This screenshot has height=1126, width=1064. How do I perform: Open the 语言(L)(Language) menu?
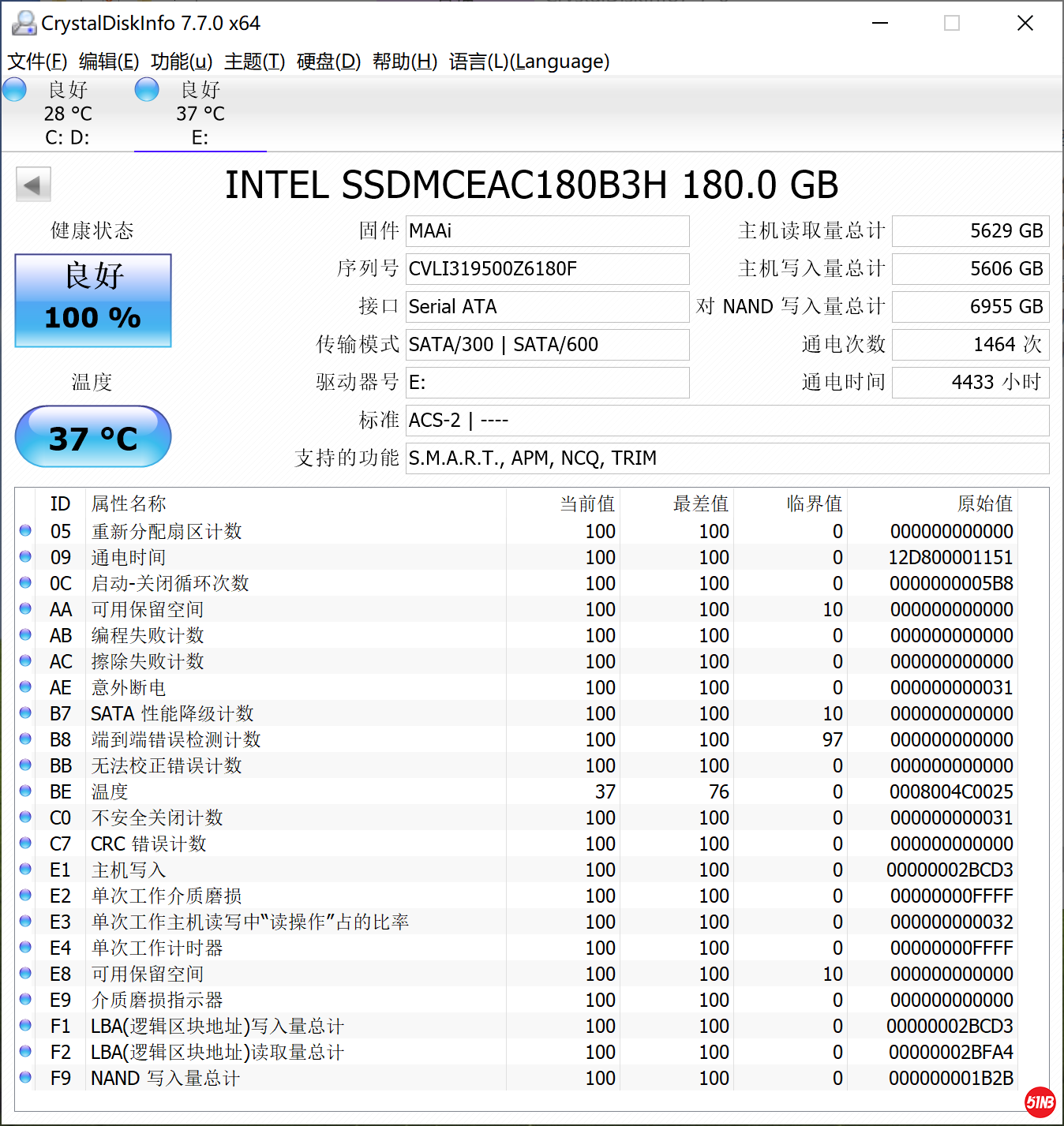pos(529,62)
